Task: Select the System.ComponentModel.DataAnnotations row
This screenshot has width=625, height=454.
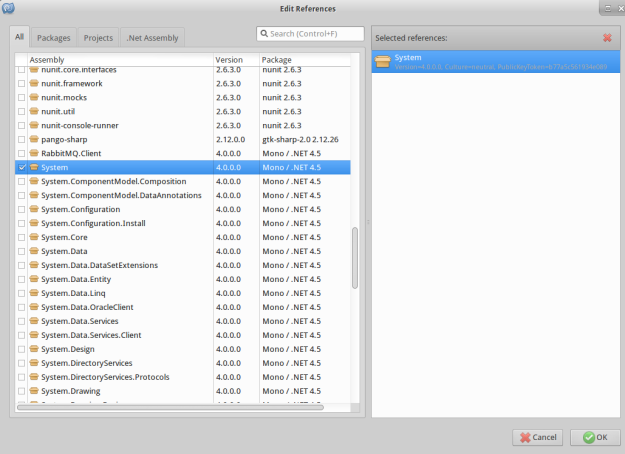Action: 183,195
